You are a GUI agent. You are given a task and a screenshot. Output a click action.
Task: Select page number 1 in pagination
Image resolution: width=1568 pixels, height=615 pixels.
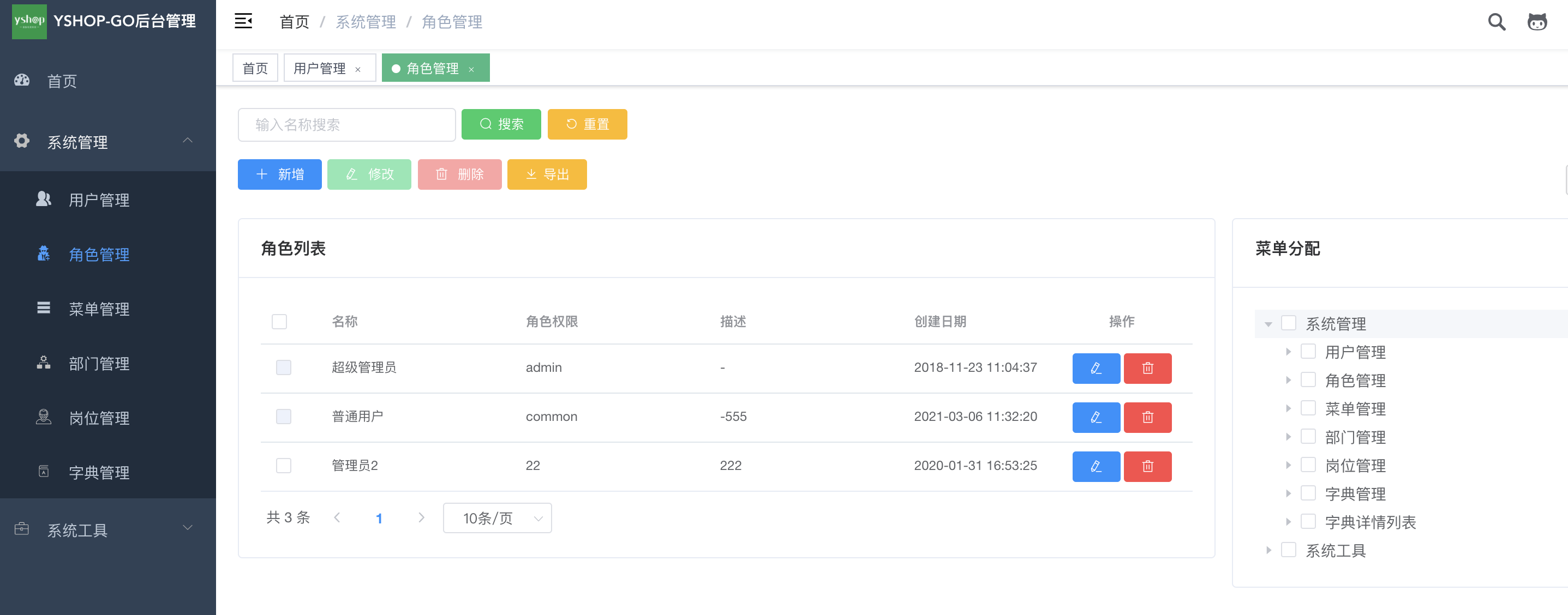379,518
